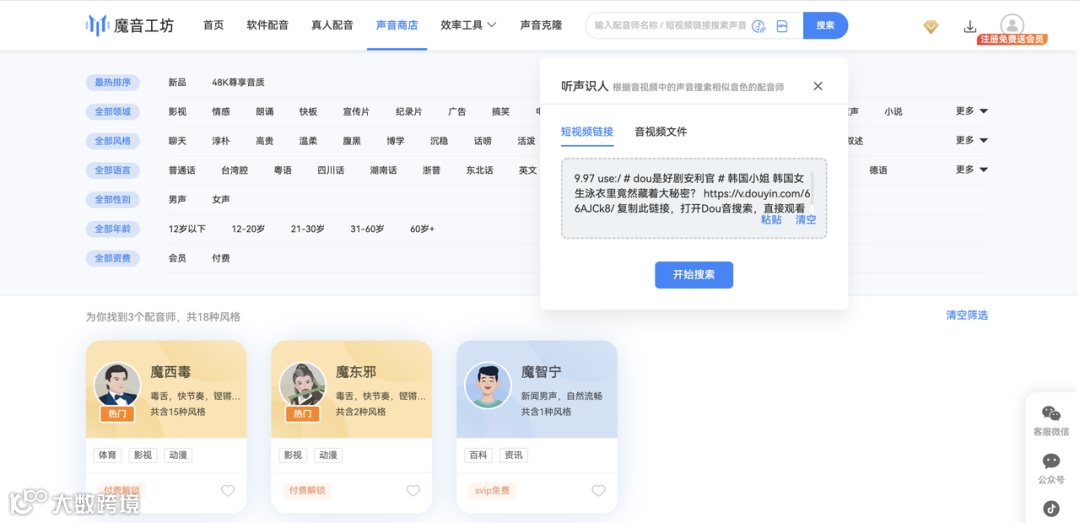Click the download icon in header
The width and height of the screenshot is (1080, 523).
tap(970, 27)
